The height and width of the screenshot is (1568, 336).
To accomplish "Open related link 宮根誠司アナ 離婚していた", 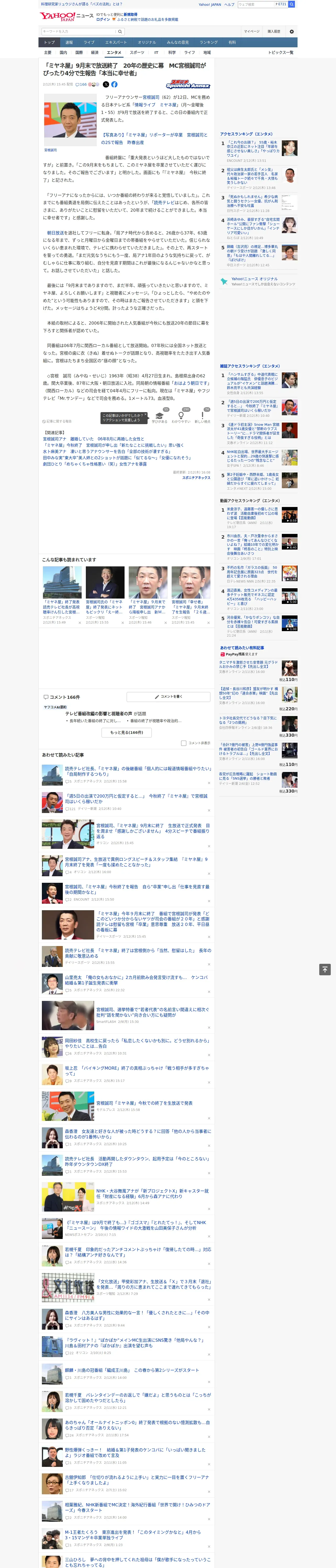I will click(x=93, y=439).
